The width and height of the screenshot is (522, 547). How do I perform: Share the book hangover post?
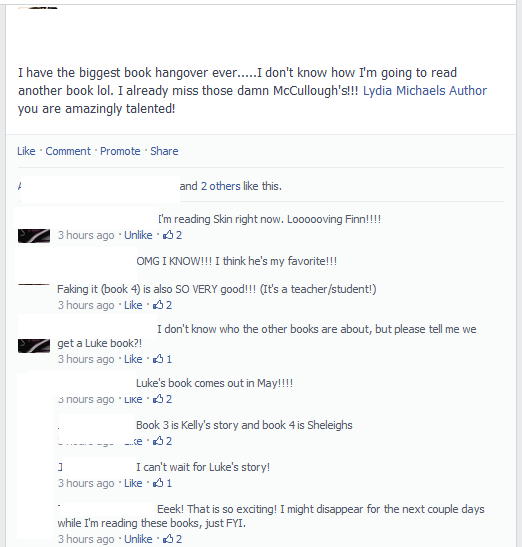point(164,151)
